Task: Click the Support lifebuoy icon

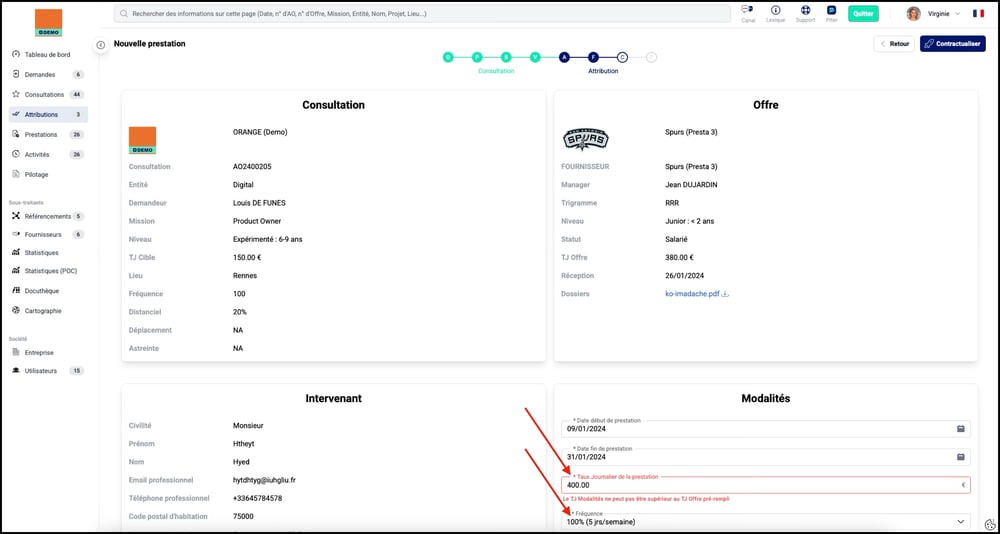Action: [805, 11]
